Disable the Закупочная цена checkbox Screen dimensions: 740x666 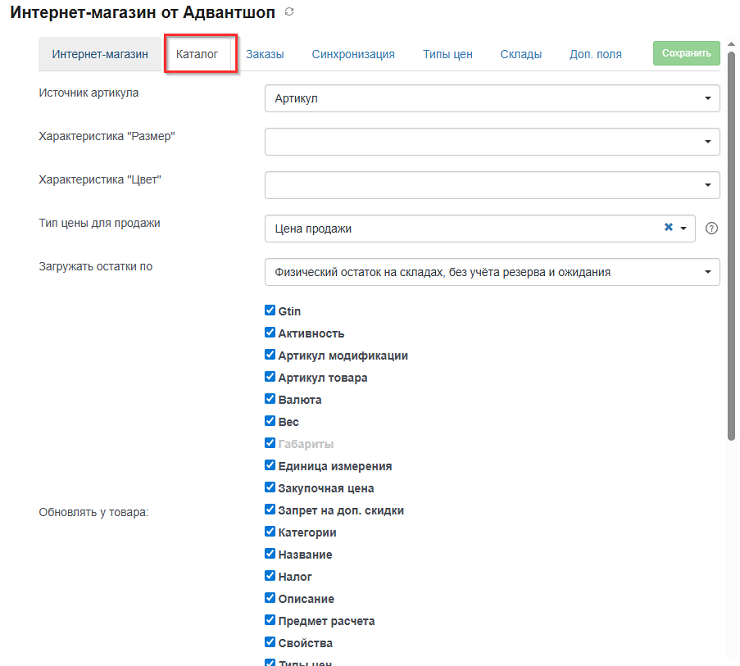(270, 487)
